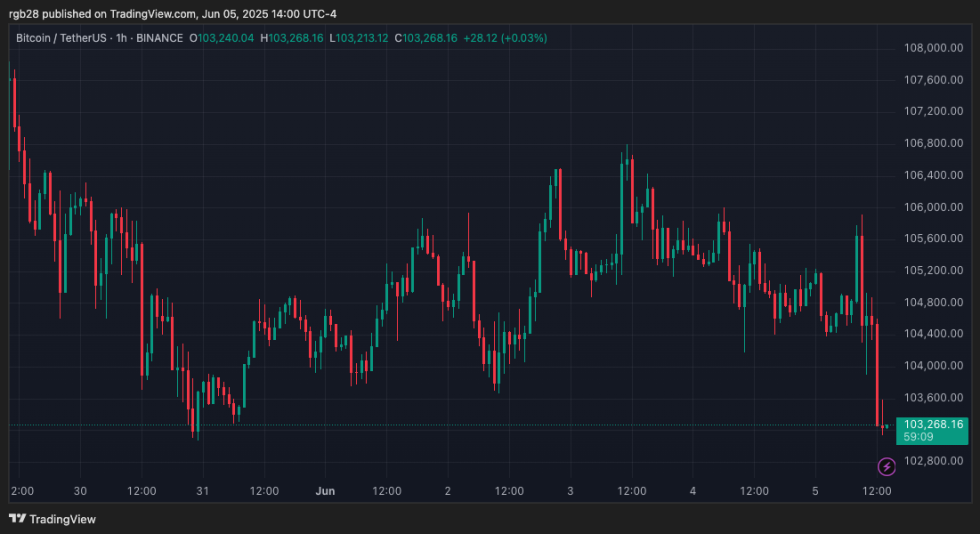Click the 107,200.00 price axis label

coord(933,111)
